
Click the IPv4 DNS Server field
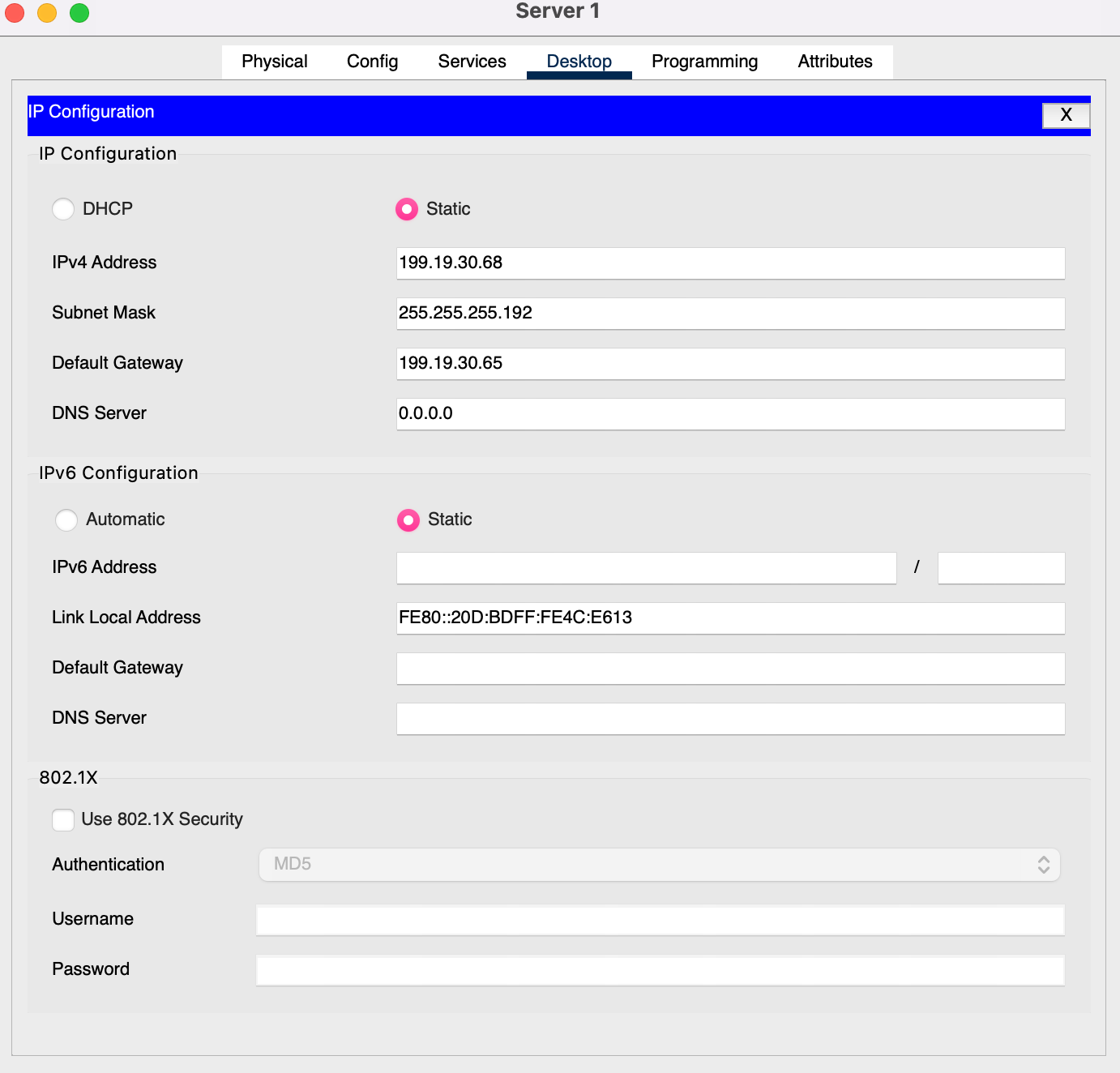click(730, 414)
